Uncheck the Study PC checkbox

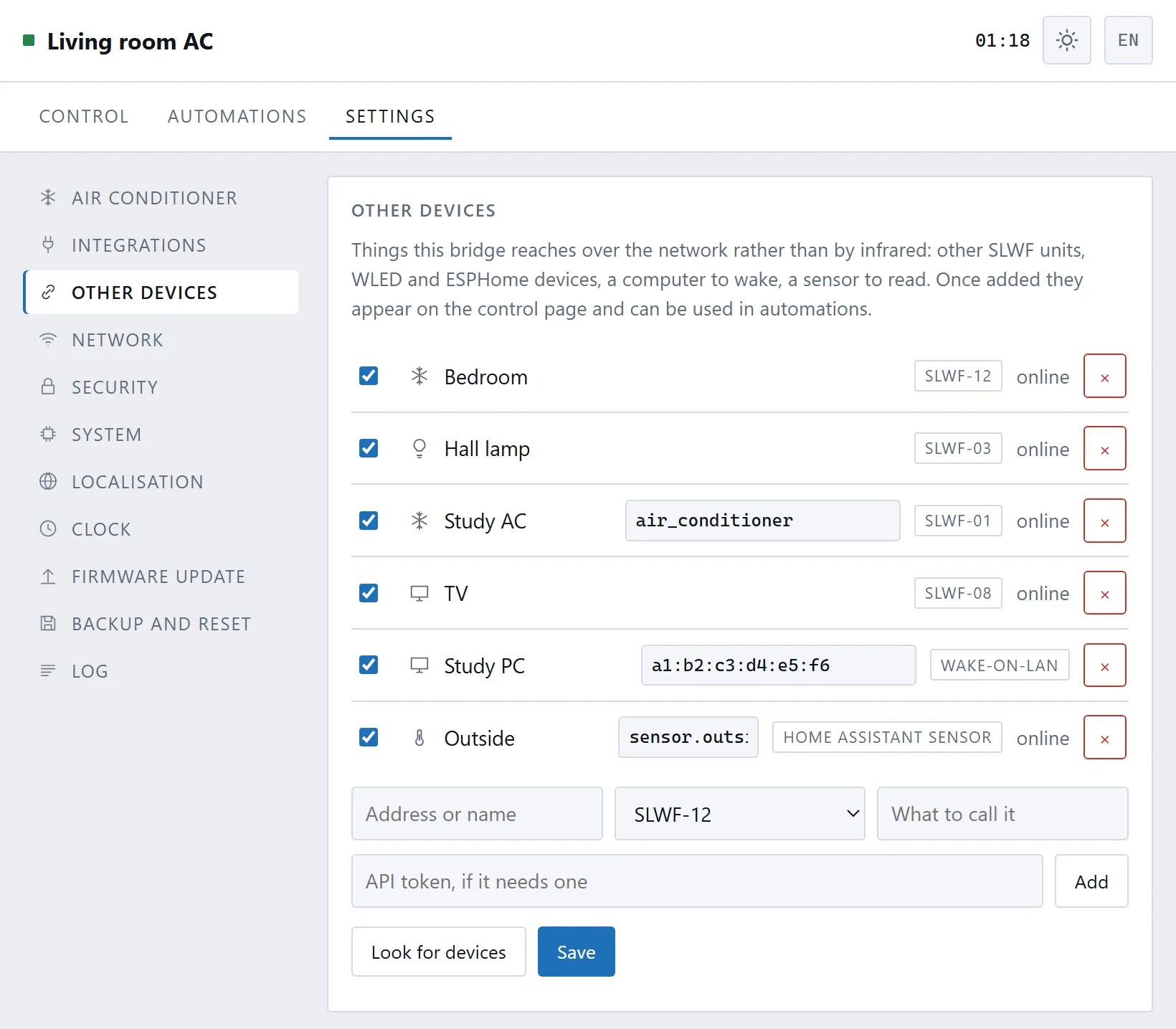pyautogui.click(x=369, y=665)
